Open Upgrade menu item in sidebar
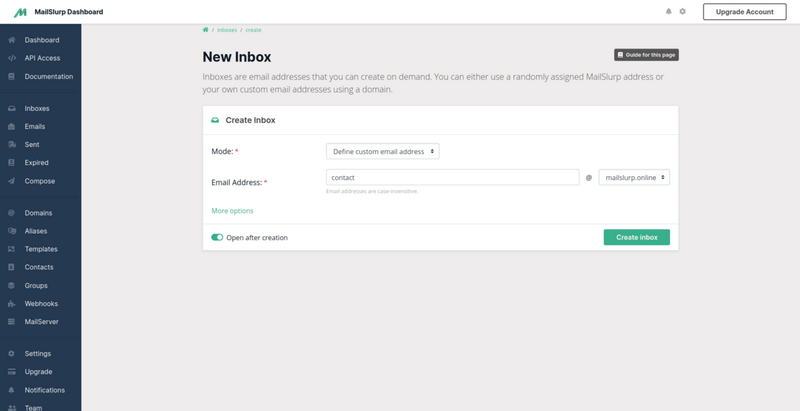The width and height of the screenshot is (800, 411). point(38,372)
